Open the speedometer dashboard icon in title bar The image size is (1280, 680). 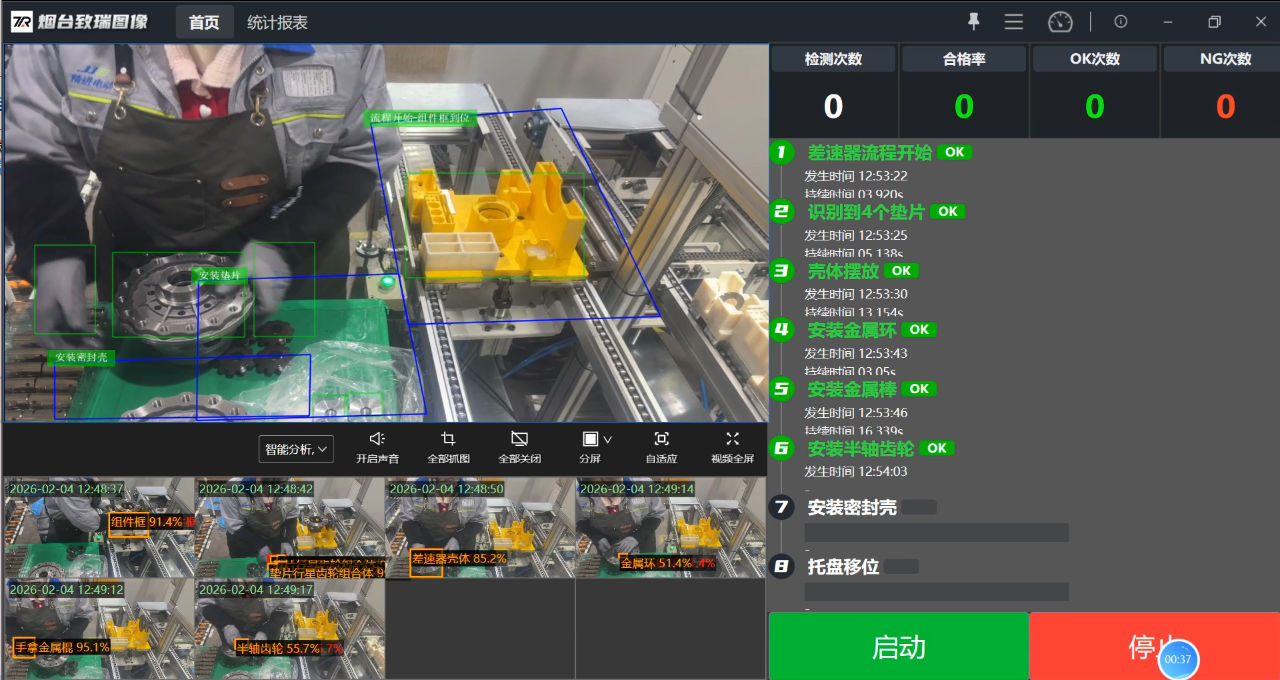coord(1060,21)
